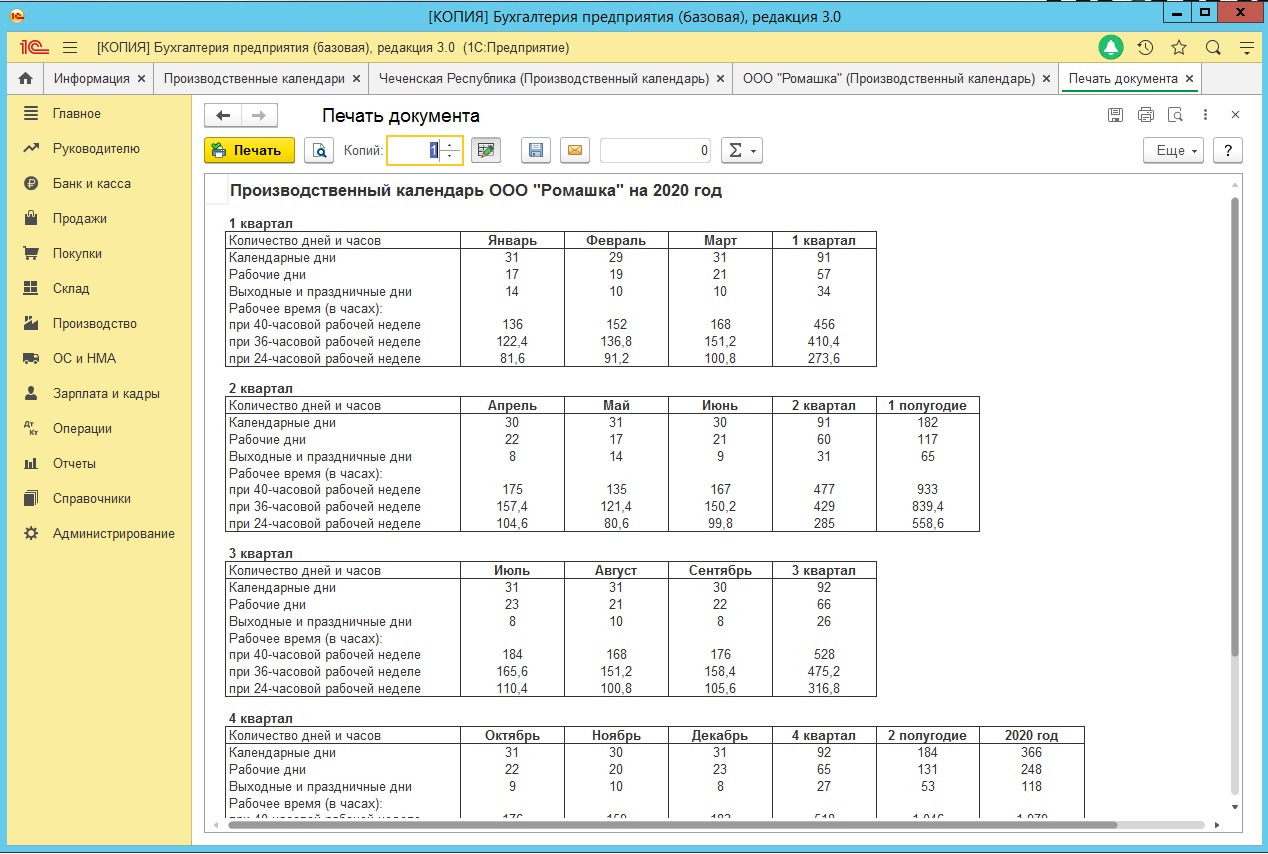Click the back navigation arrow
This screenshot has height=854, width=1268.
point(223,115)
